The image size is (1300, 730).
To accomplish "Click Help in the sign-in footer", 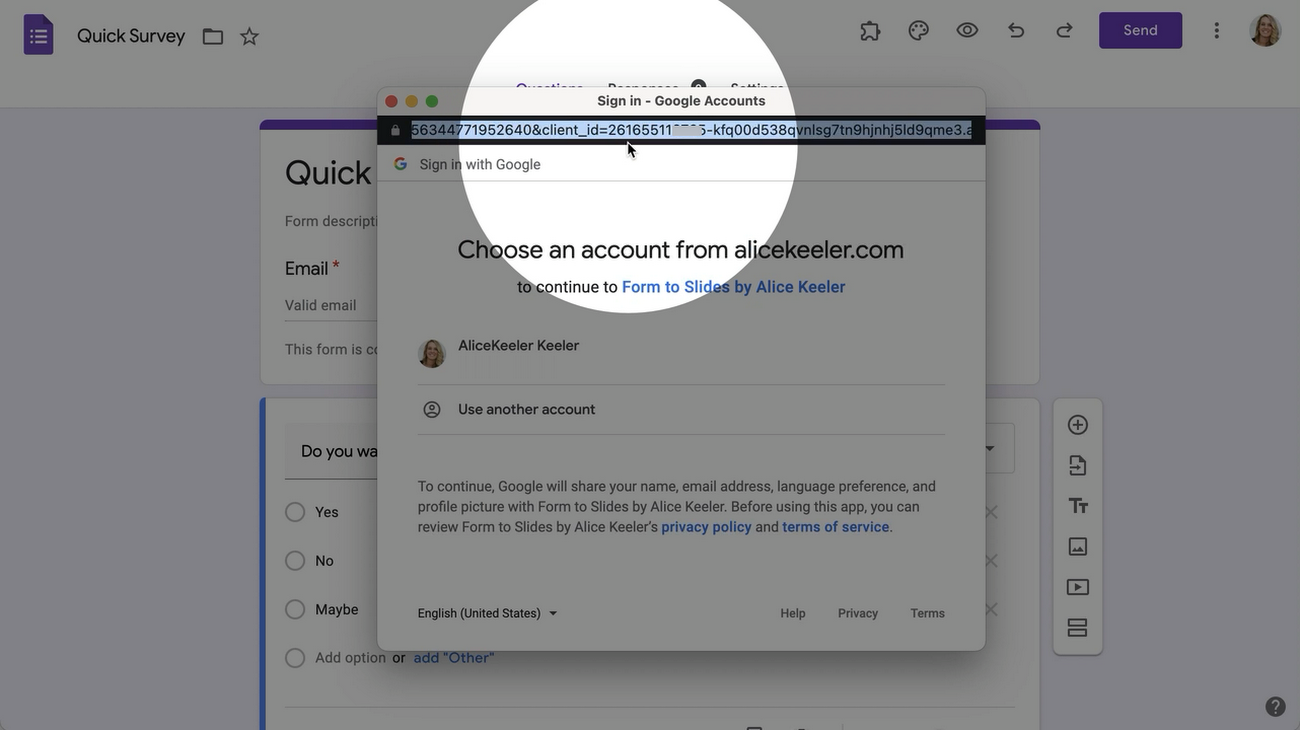I will point(793,613).
